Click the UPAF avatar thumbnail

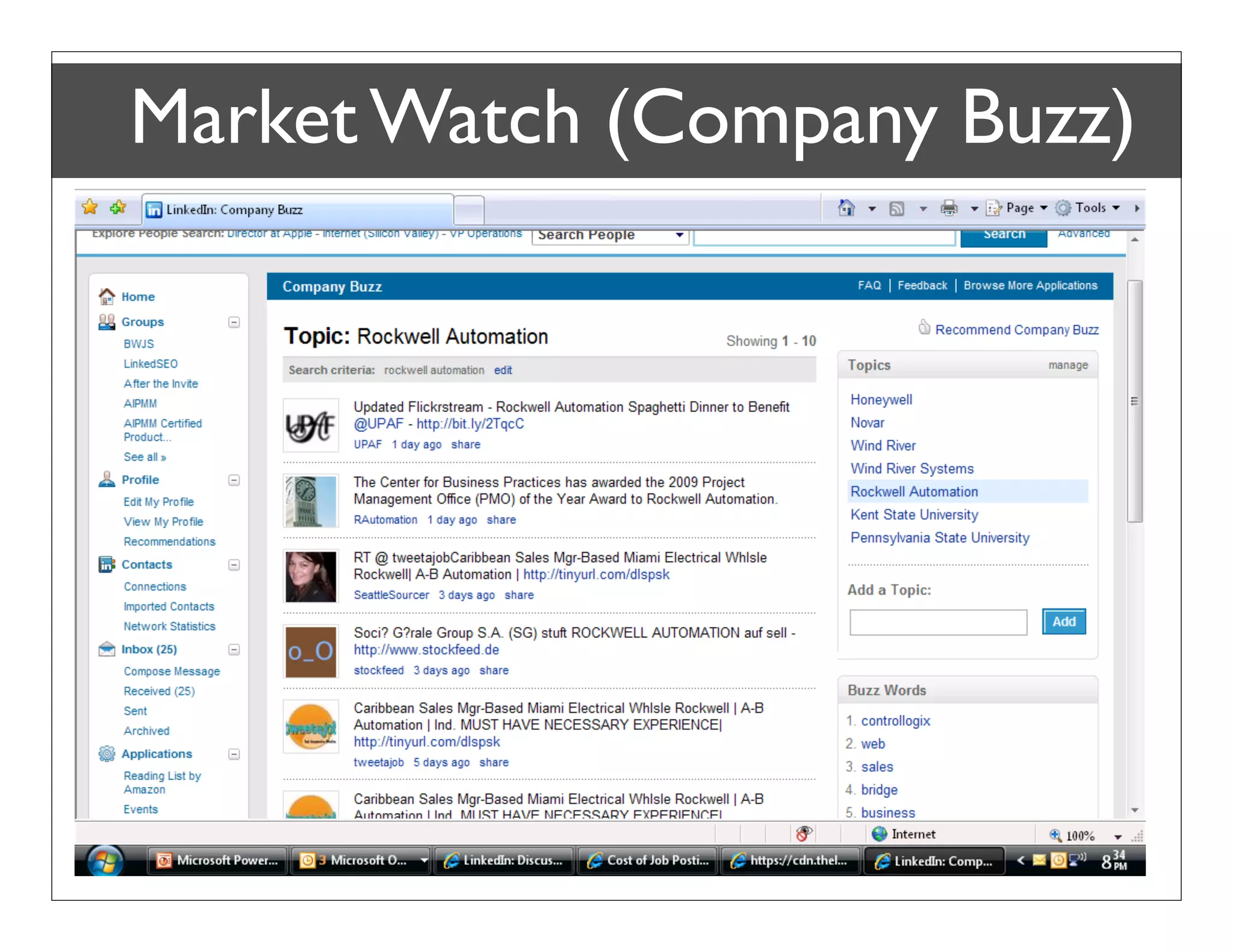311,425
